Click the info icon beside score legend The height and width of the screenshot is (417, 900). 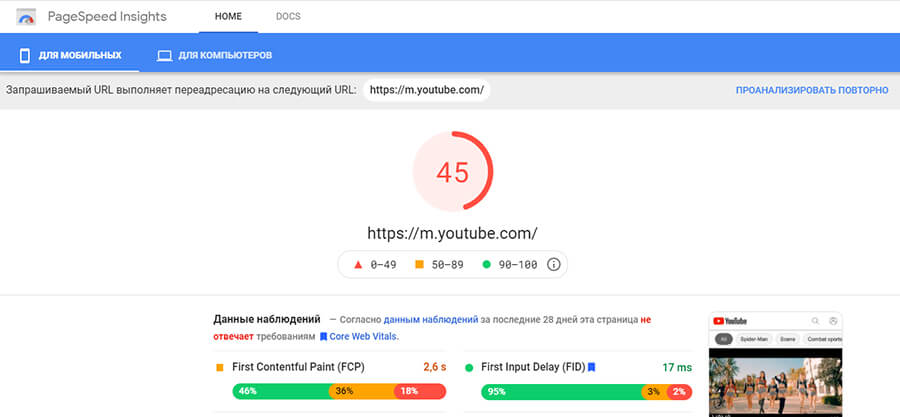tap(553, 265)
